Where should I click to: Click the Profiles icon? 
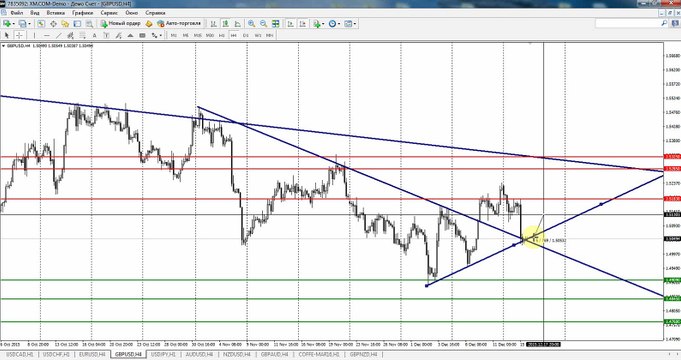point(23,23)
